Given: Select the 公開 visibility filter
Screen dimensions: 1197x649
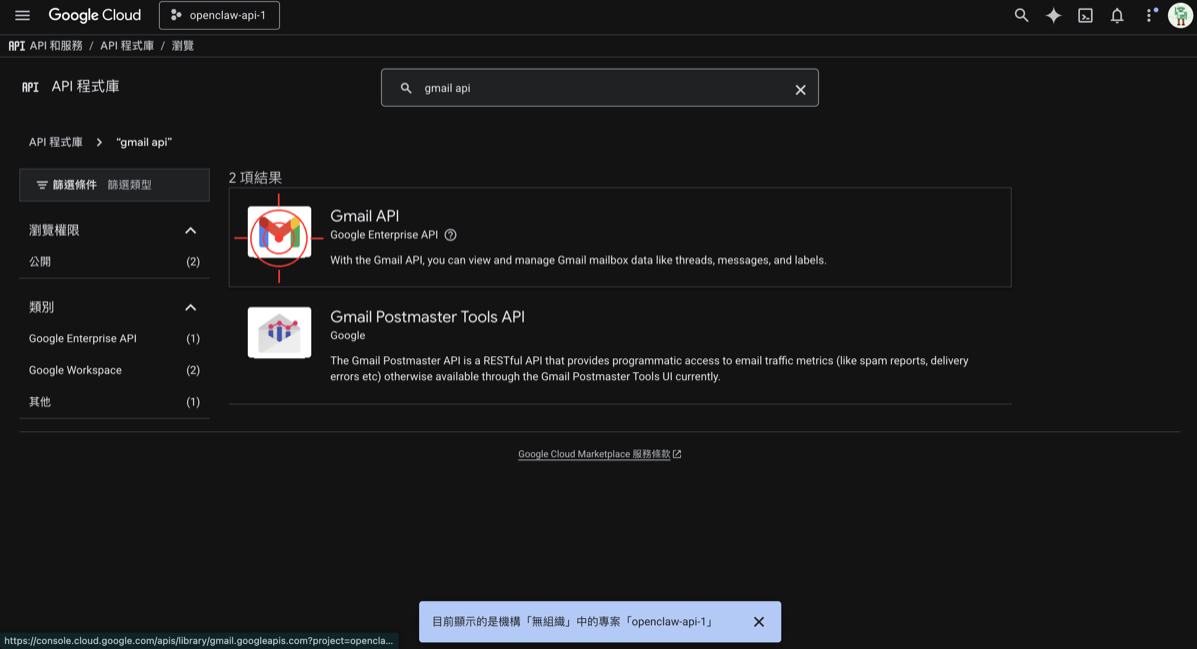Looking at the screenshot, I should pyautogui.click(x=40, y=261).
